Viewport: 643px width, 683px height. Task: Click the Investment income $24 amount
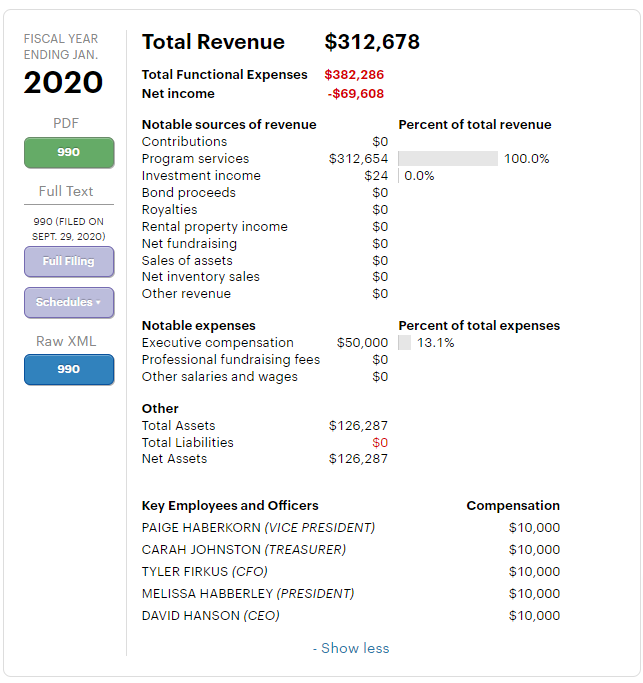click(376, 176)
